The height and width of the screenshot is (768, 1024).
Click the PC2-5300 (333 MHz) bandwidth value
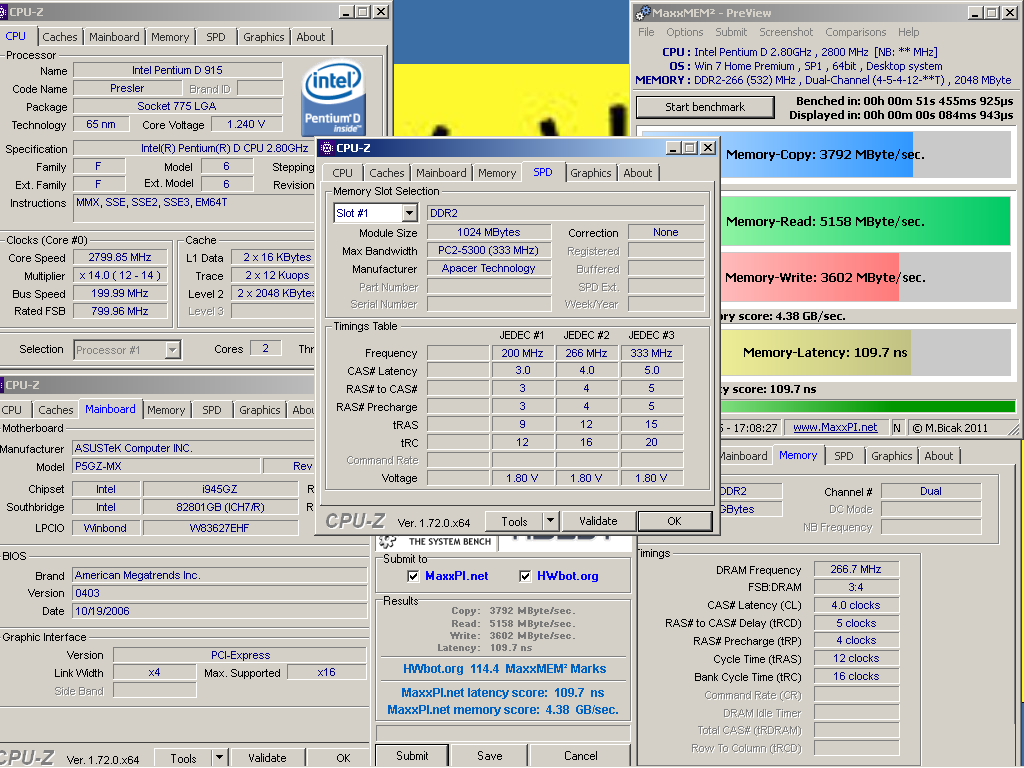coord(488,251)
